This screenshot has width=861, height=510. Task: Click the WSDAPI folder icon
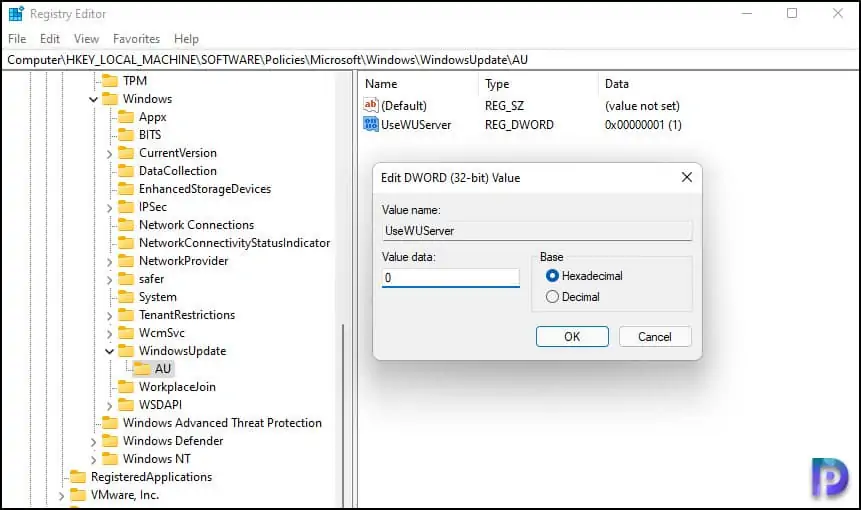pyautogui.click(x=126, y=405)
